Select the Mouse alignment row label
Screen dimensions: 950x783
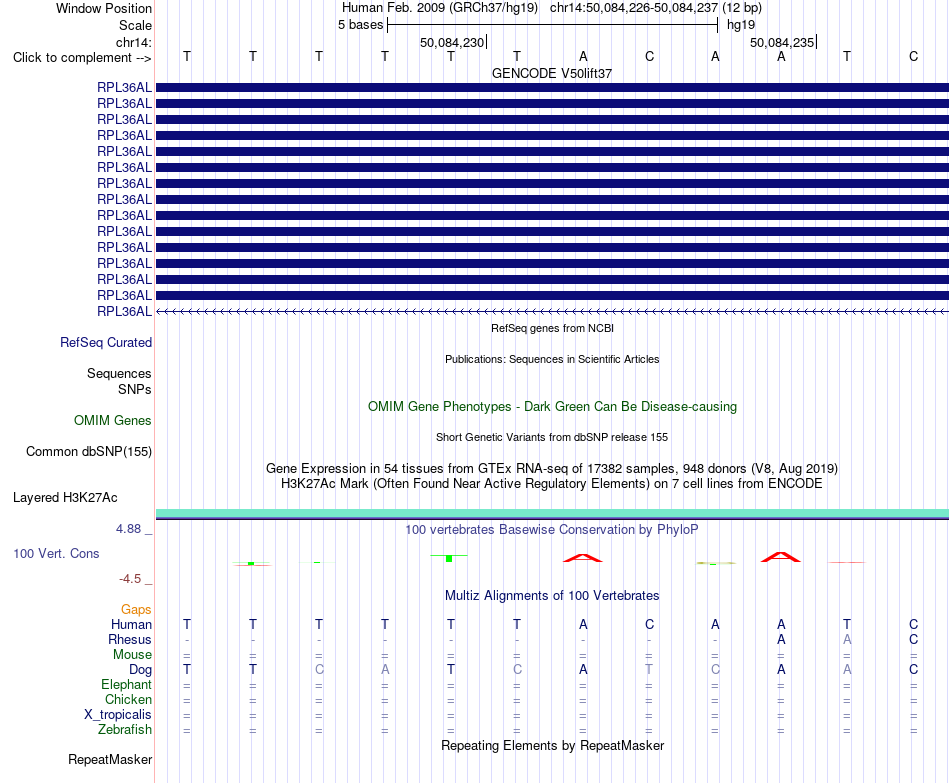coord(132,655)
